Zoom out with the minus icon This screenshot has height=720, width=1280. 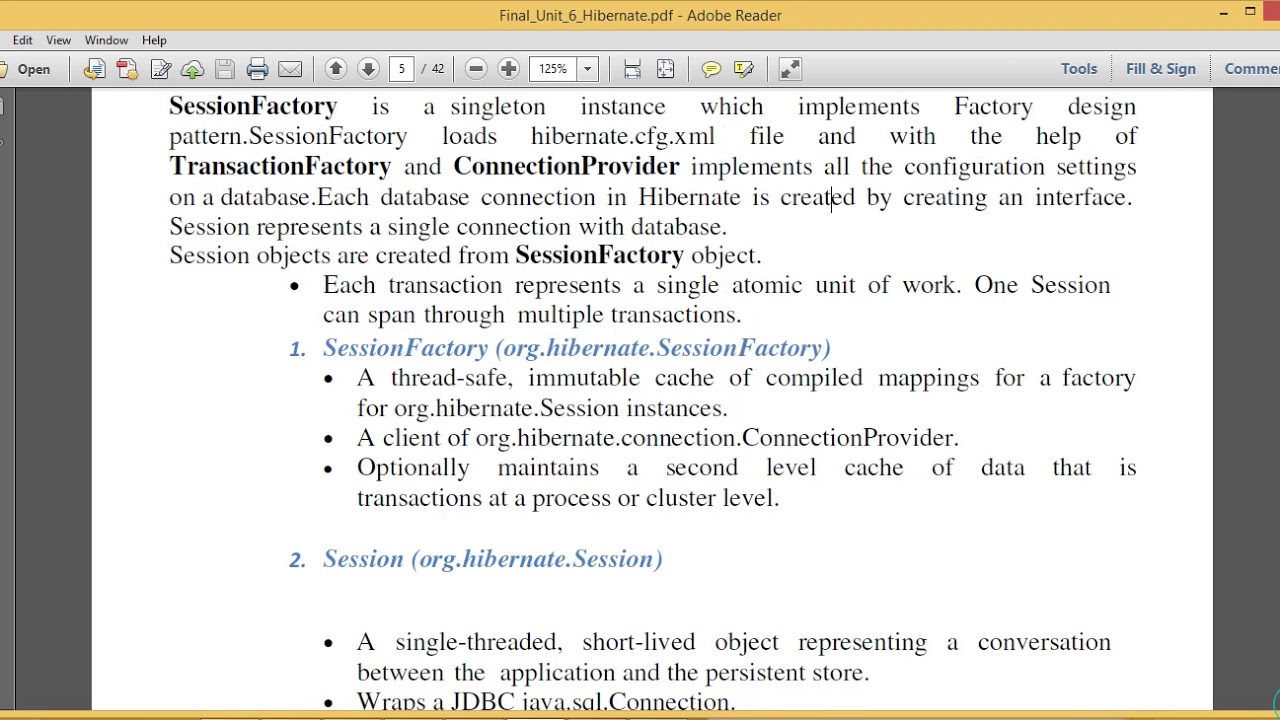click(x=476, y=69)
